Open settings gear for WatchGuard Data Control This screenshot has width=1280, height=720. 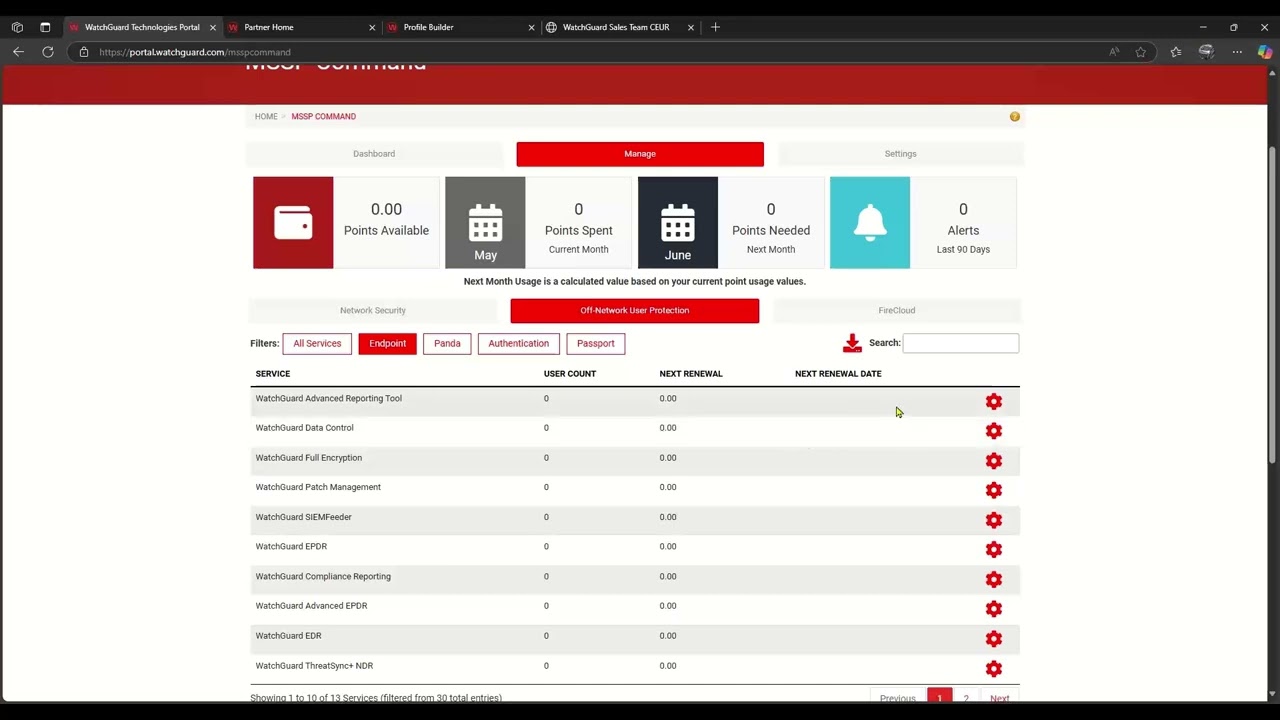993,431
